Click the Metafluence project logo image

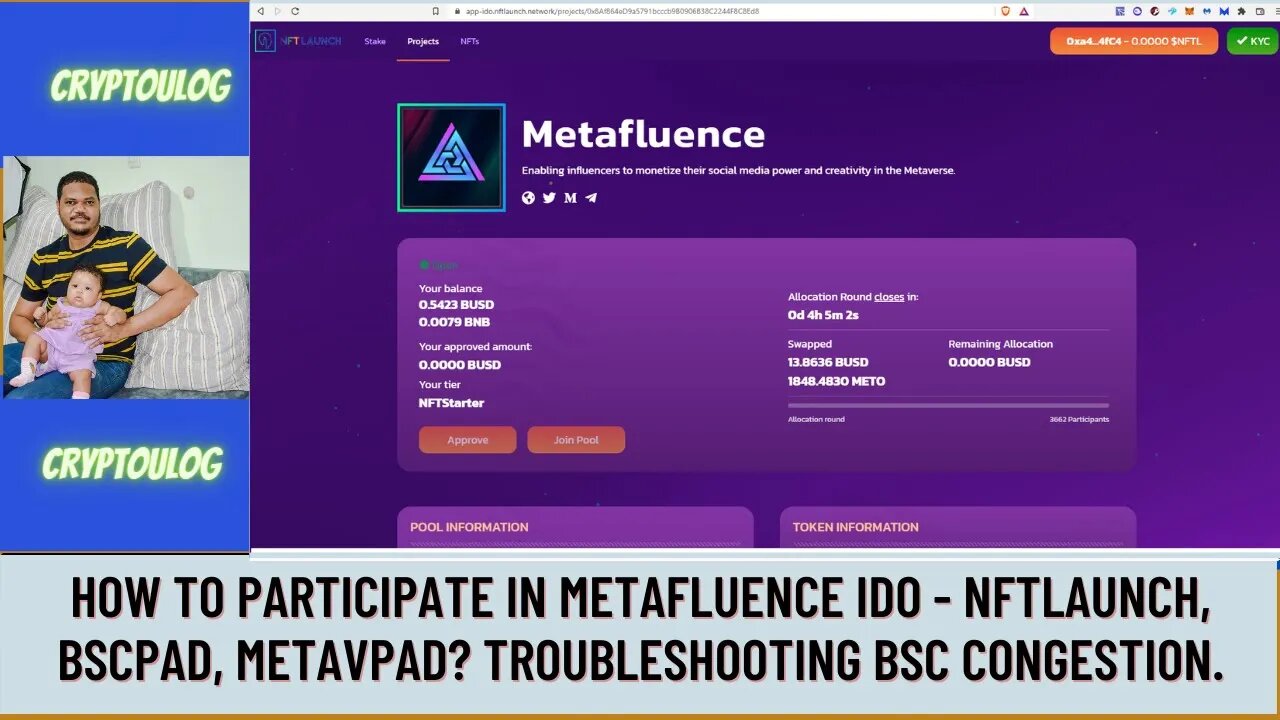coord(451,157)
